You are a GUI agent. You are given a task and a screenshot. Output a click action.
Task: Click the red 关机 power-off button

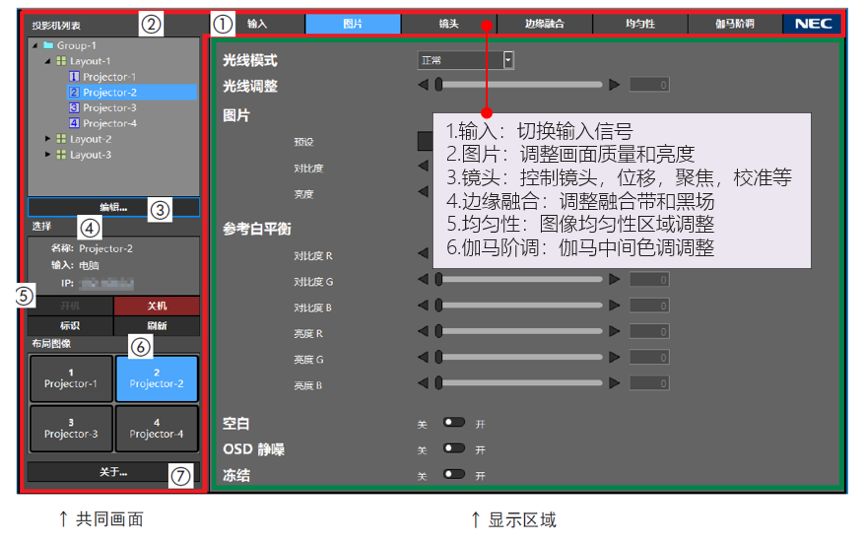coord(156,306)
